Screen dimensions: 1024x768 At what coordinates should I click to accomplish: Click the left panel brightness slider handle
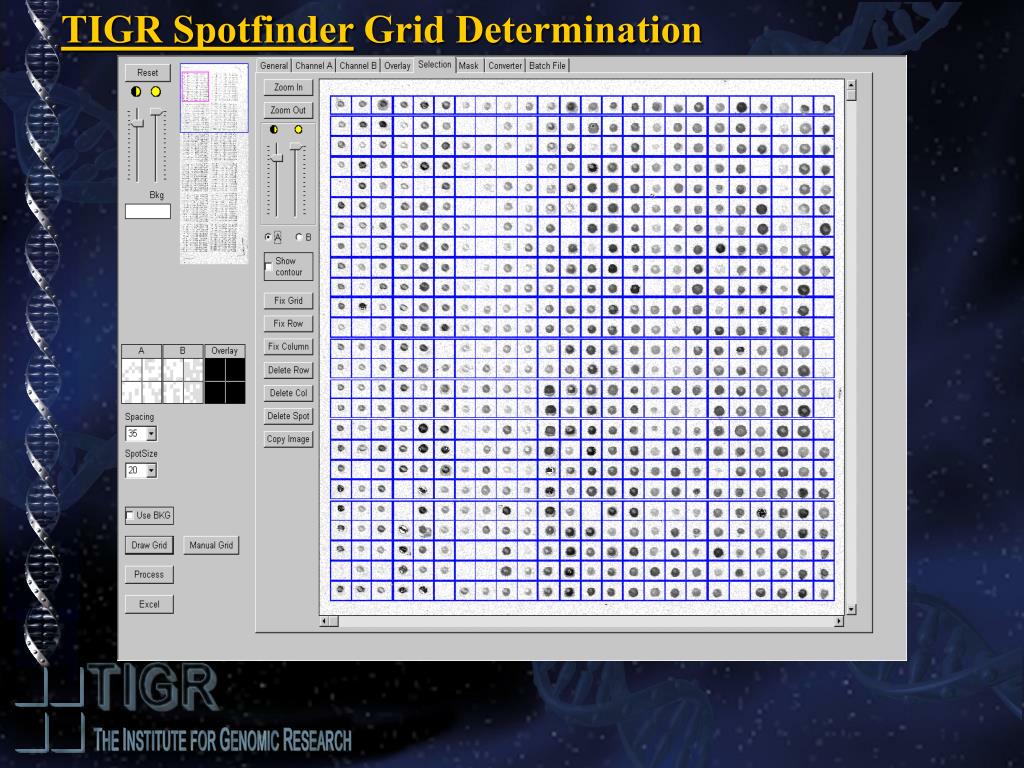(157, 112)
